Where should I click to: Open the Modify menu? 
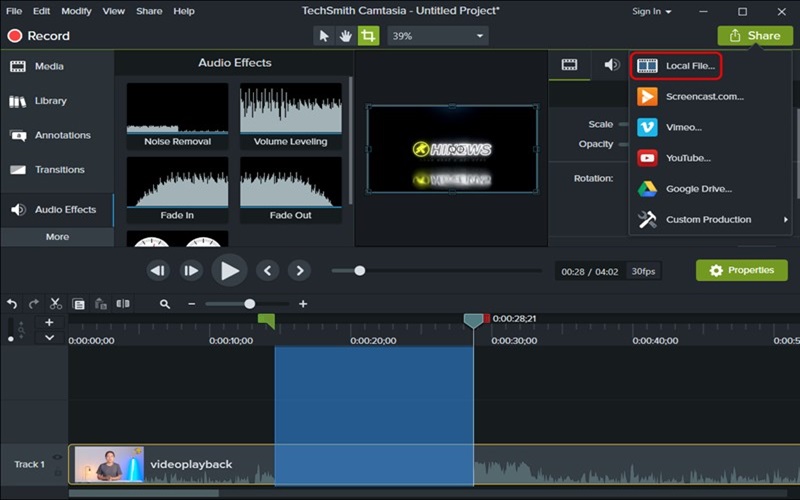[x=77, y=11]
